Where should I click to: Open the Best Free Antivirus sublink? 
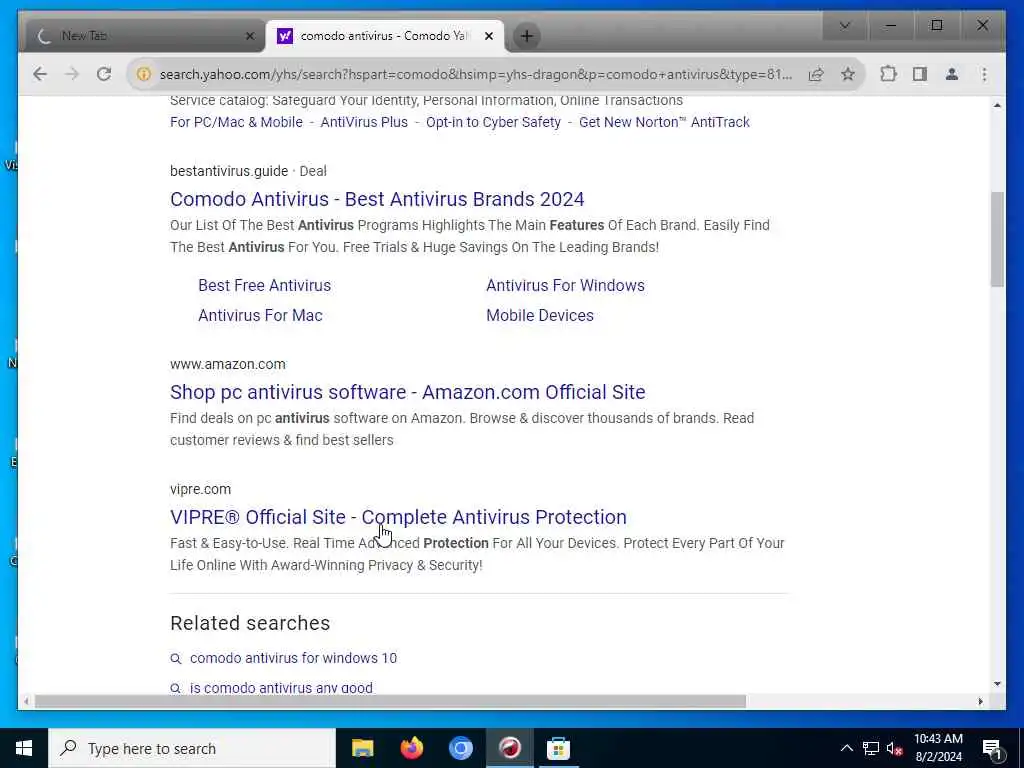tap(264, 285)
